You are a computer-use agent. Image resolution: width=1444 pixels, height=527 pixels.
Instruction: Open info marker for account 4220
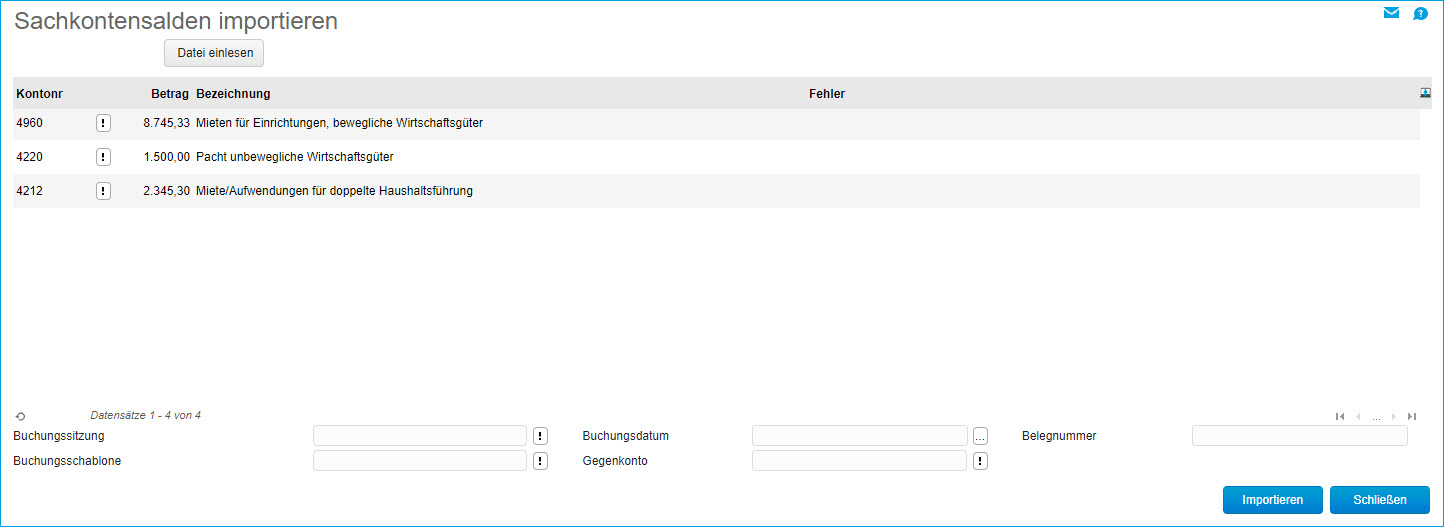[x=103, y=157]
